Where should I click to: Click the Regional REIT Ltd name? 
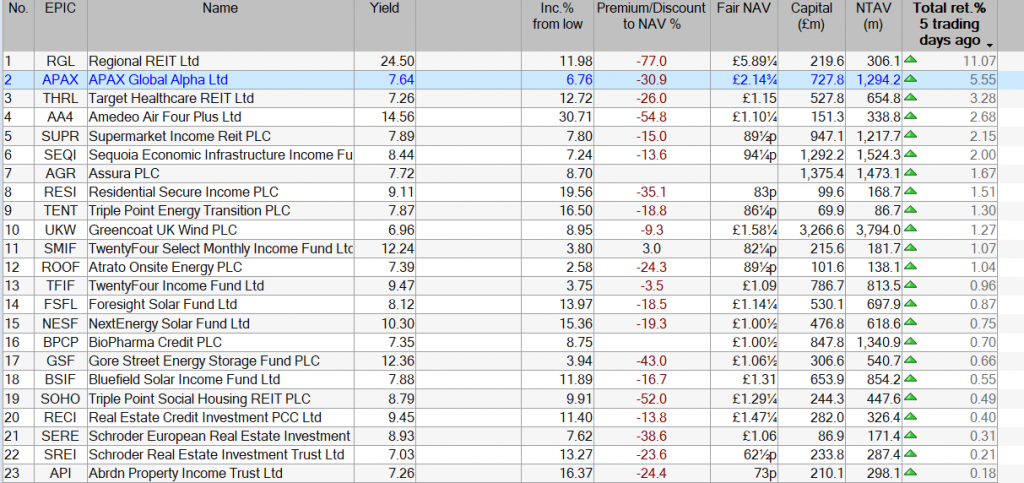click(144, 61)
